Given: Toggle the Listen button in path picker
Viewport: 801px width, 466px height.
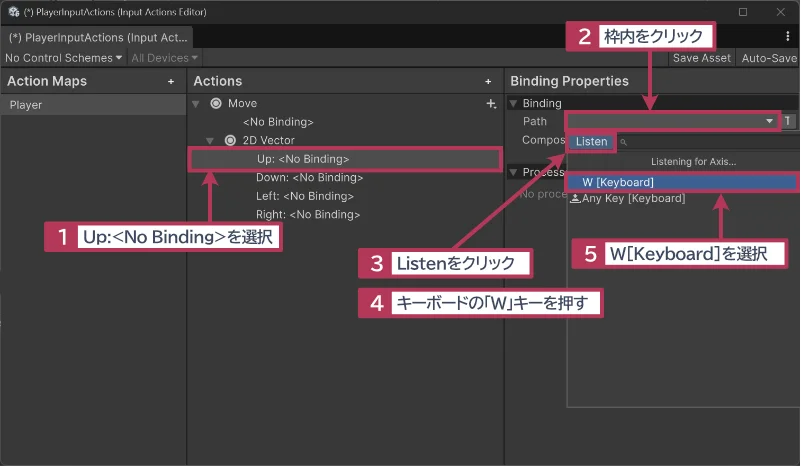Looking at the screenshot, I should tap(591, 141).
